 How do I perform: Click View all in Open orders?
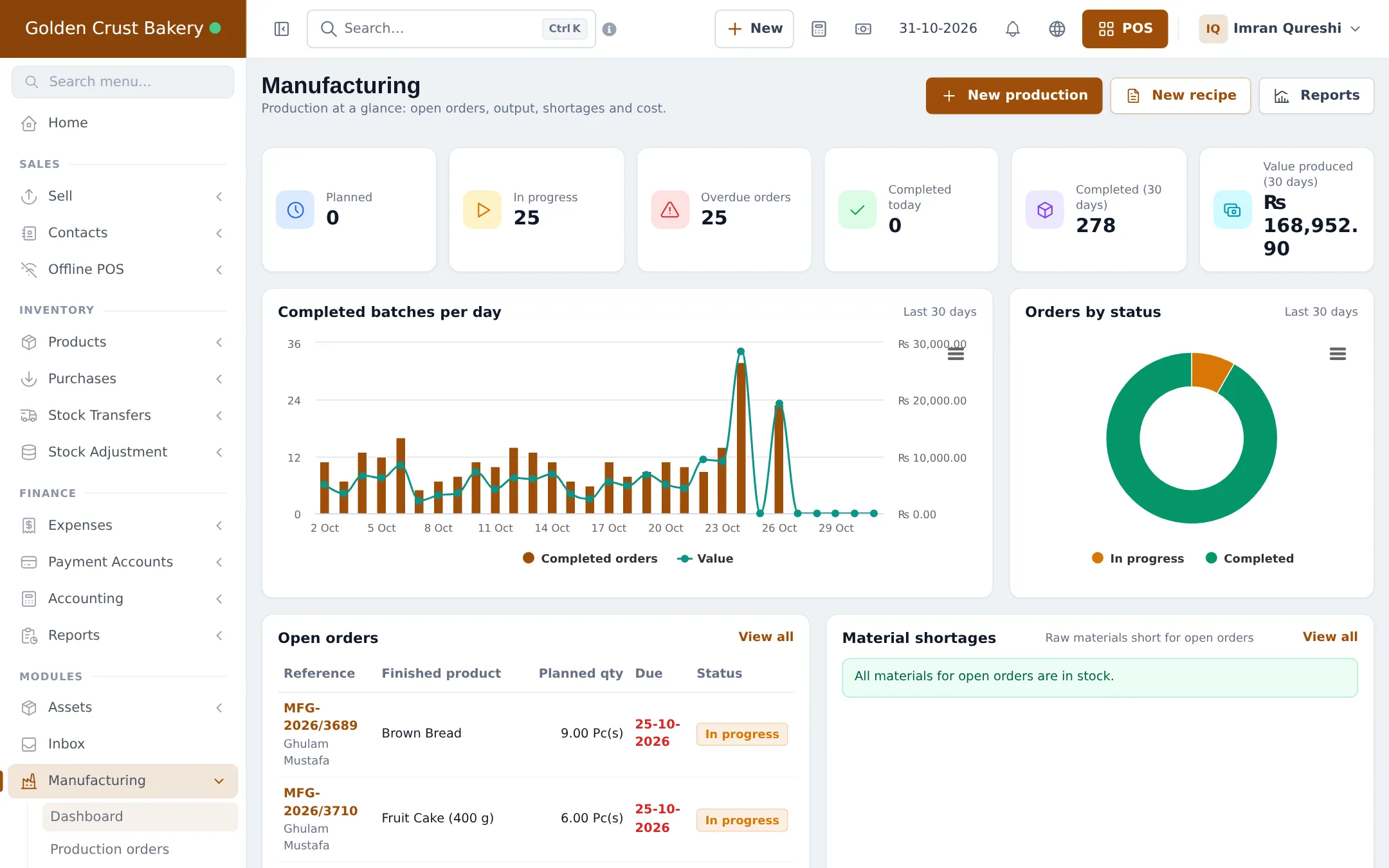point(766,637)
